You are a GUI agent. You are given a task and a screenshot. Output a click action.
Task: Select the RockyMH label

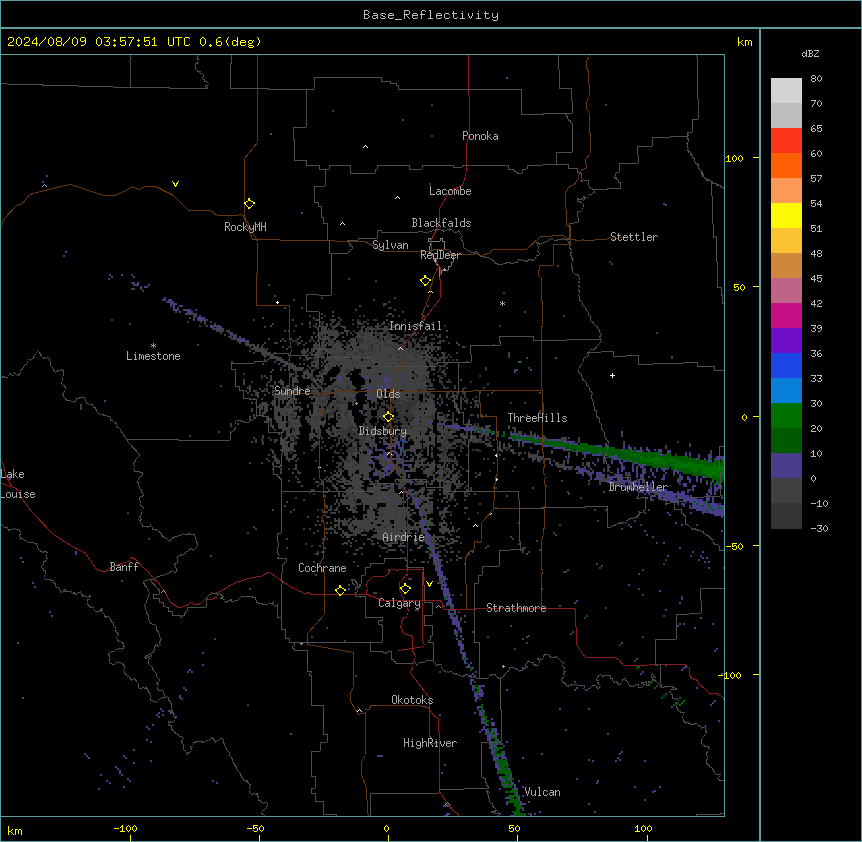point(245,227)
